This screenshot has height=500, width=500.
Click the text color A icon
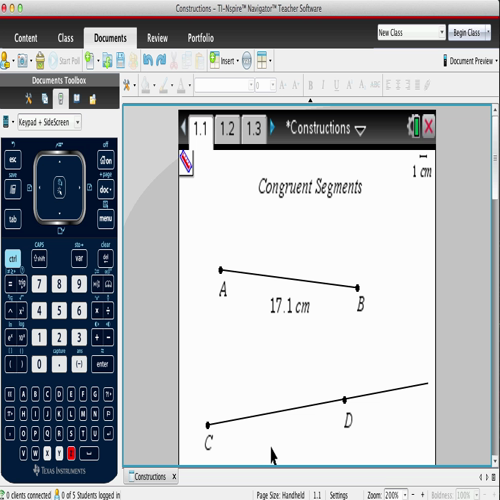tap(181, 85)
